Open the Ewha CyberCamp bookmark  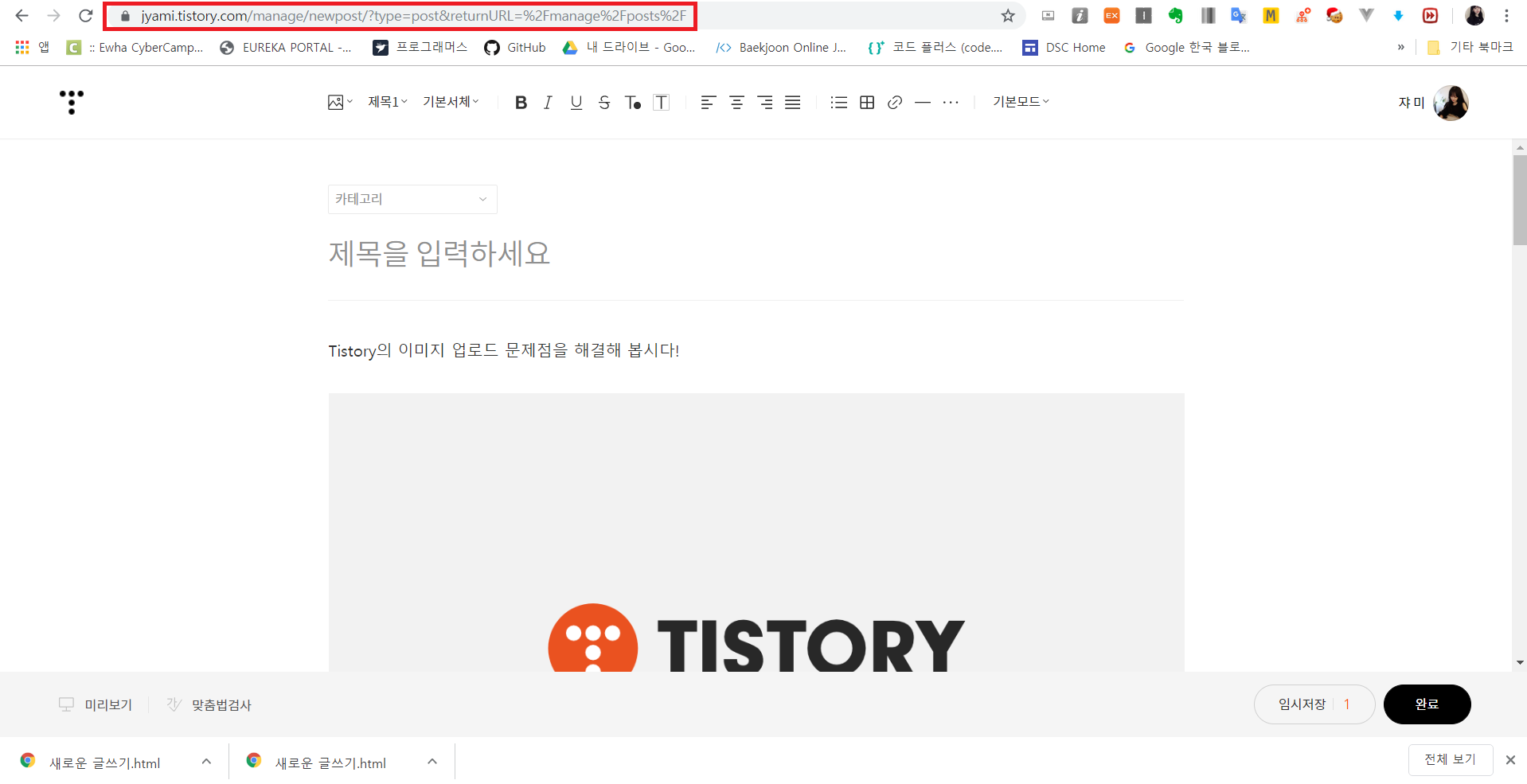click(135, 48)
